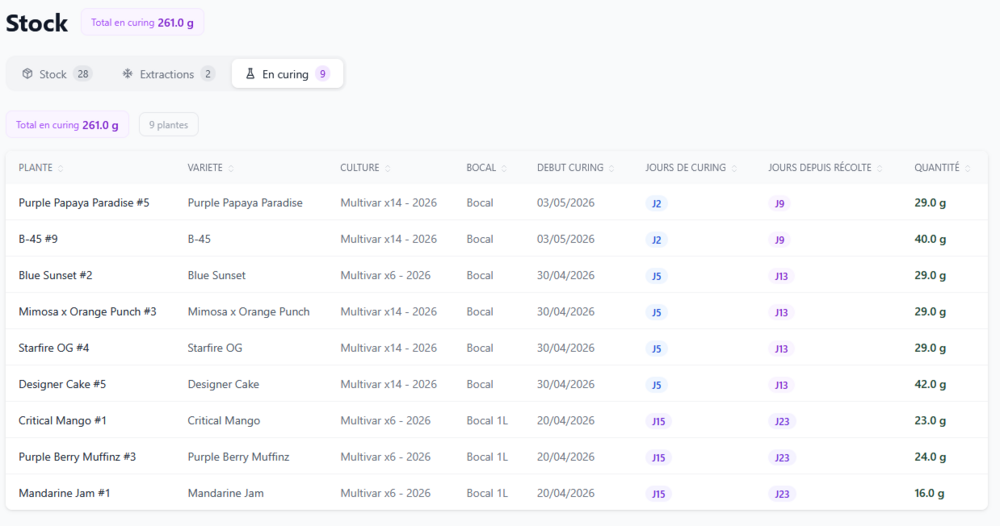Sort table by VARIETE column arrows
This screenshot has height=526, width=1000.
231,168
